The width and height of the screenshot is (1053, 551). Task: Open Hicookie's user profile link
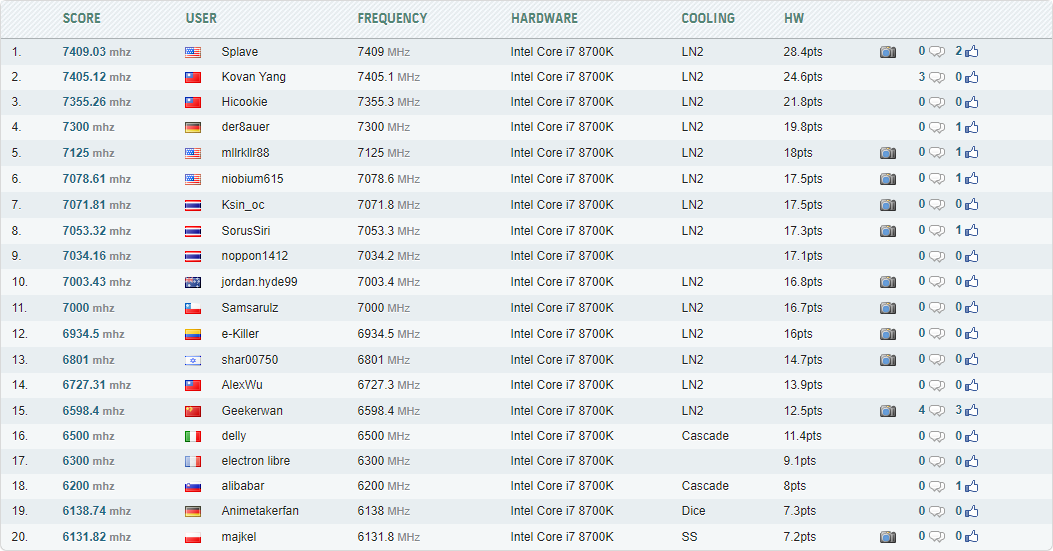pos(244,102)
